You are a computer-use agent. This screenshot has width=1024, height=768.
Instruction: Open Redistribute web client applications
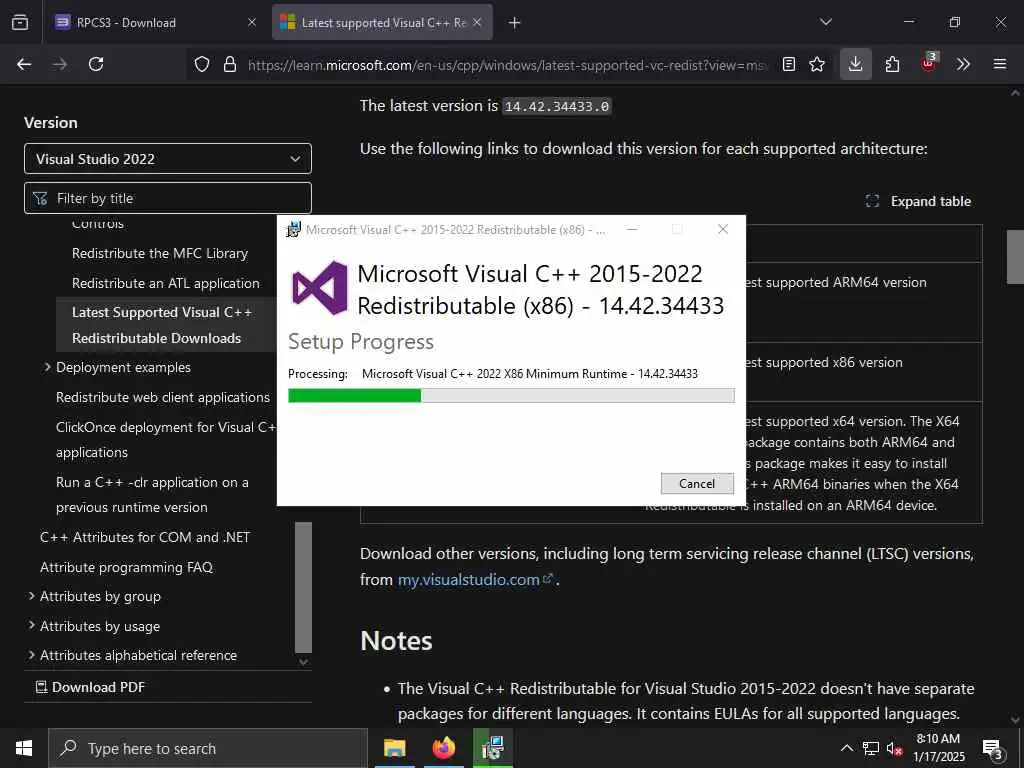[x=163, y=398]
